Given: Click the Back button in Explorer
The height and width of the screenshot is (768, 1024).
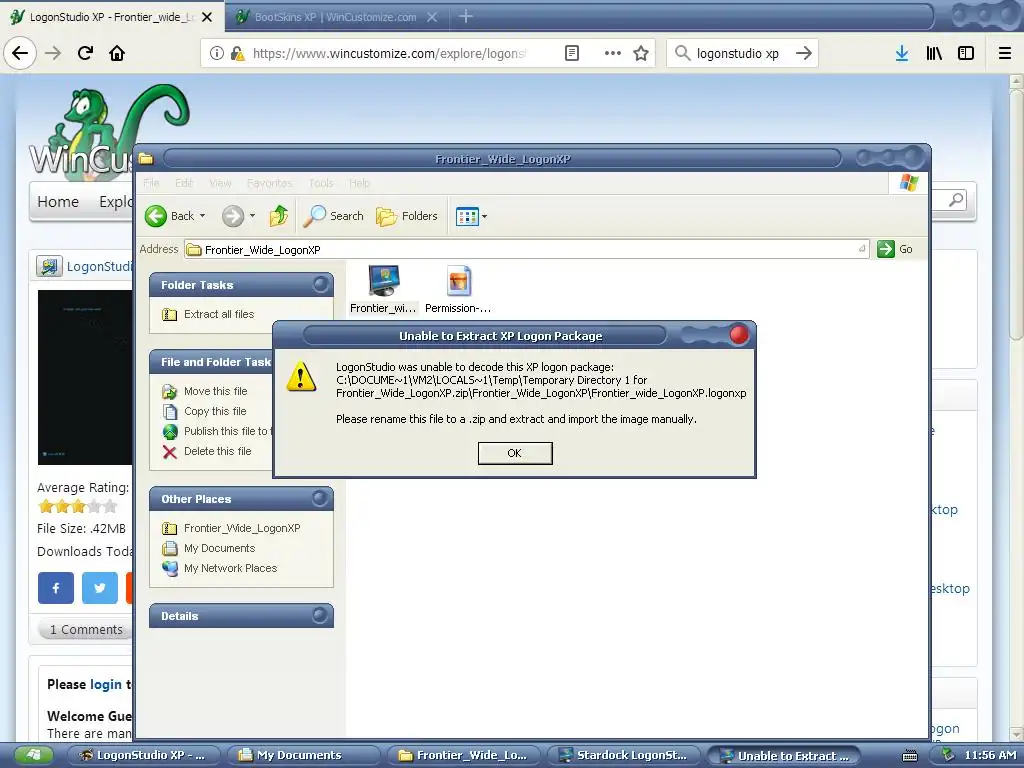Looking at the screenshot, I should click(168, 216).
